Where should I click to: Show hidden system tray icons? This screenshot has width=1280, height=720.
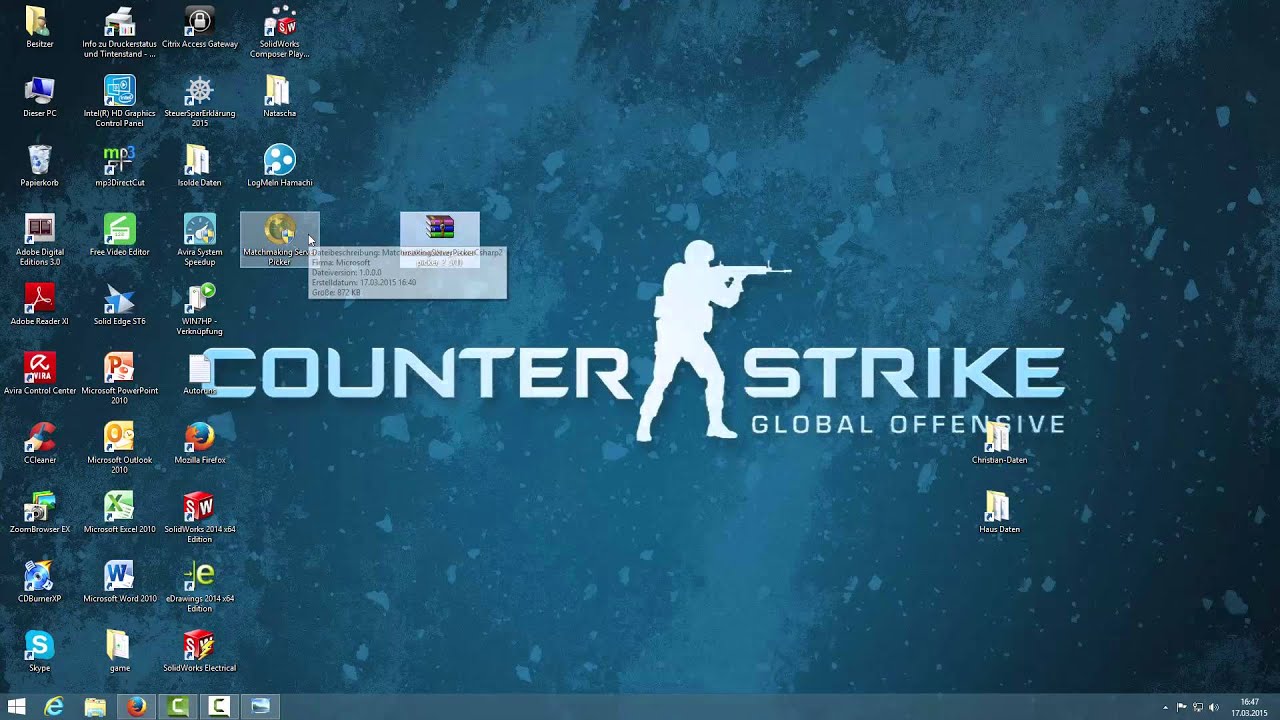pyautogui.click(x=1165, y=708)
